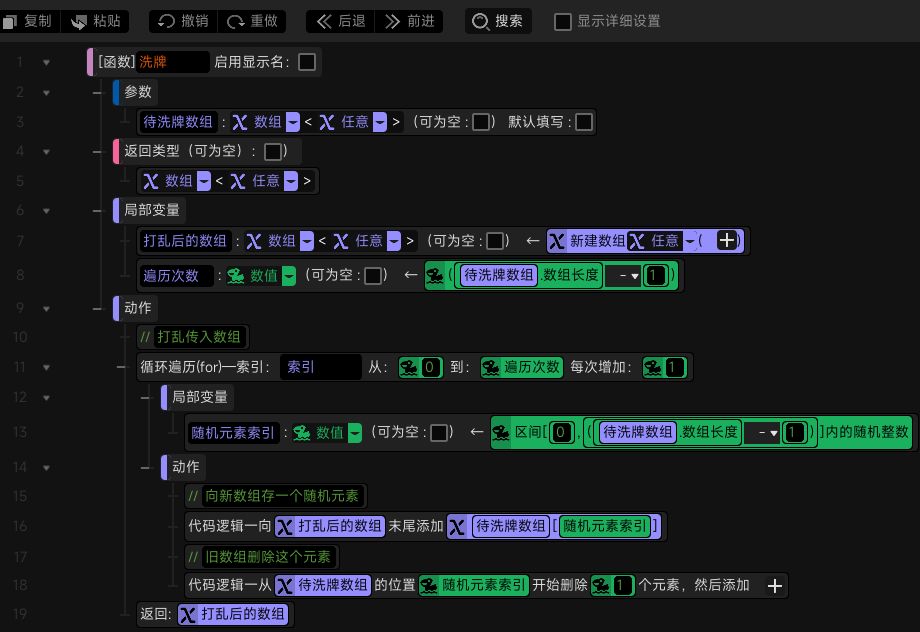
Task: Open minus operator dropdown on 遍历次数 row
Action: click(623, 276)
